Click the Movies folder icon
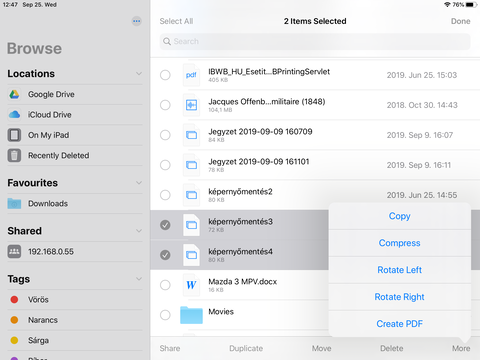This screenshot has width=480, height=360. click(191, 315)
